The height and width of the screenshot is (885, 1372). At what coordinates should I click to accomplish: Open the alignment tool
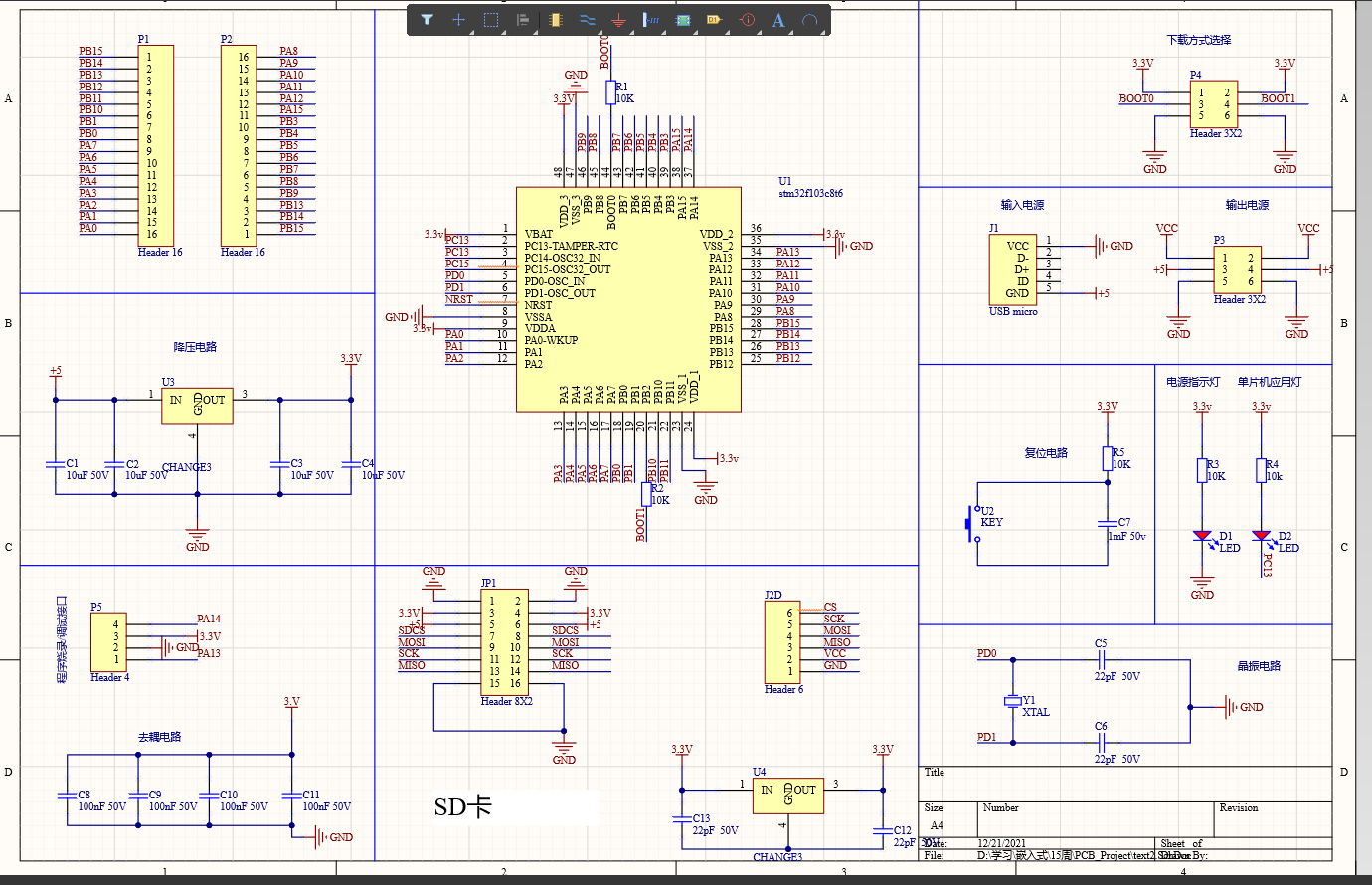[x=522, y=20]
